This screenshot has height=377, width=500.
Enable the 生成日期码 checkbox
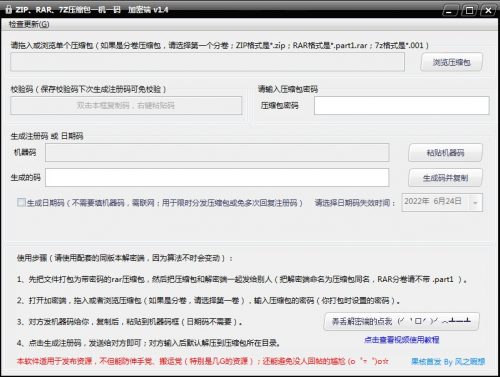point(21,202)
